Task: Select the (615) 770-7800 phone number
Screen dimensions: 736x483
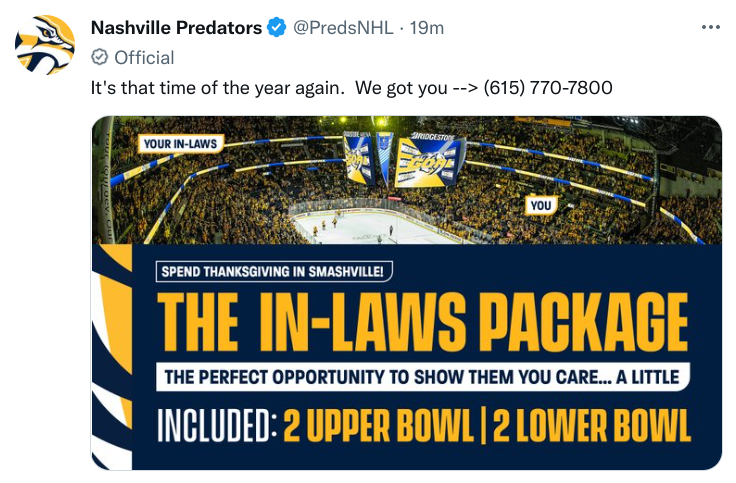Action: pyautogui.click(x=548, y=88)
